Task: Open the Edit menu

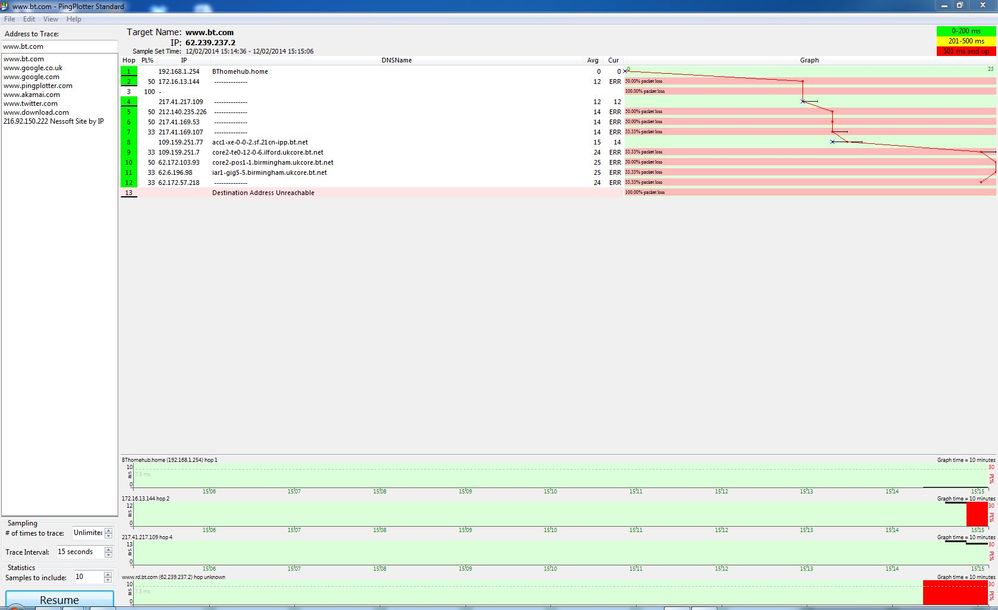Action: point(29,19)
